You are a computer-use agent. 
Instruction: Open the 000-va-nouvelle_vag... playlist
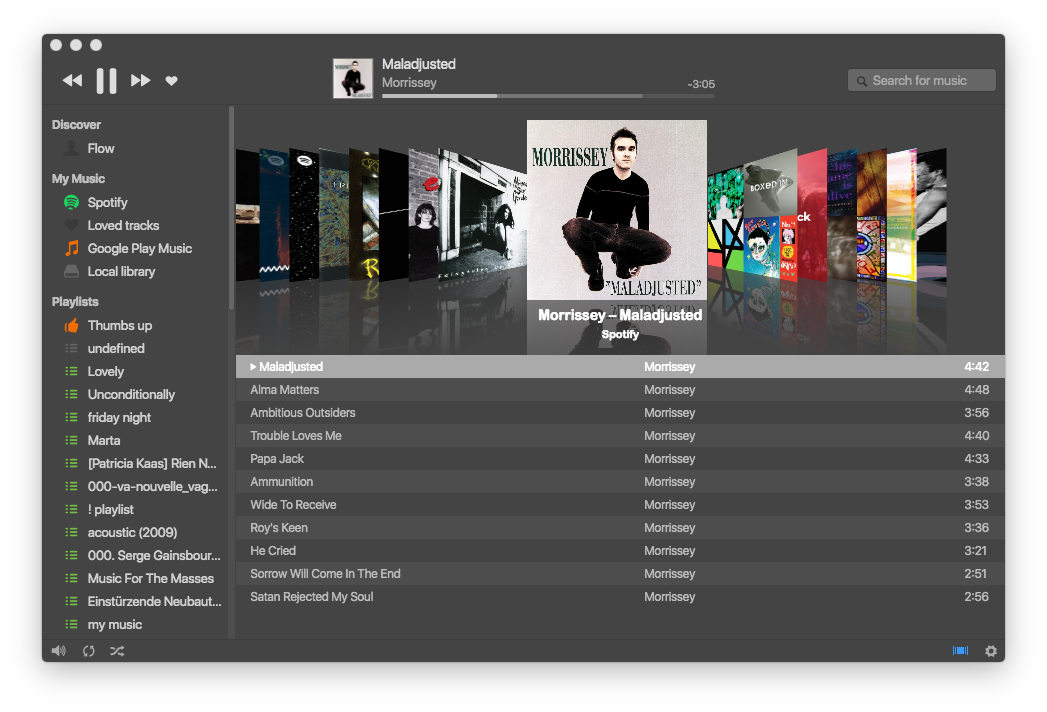[x=152, y=486]
